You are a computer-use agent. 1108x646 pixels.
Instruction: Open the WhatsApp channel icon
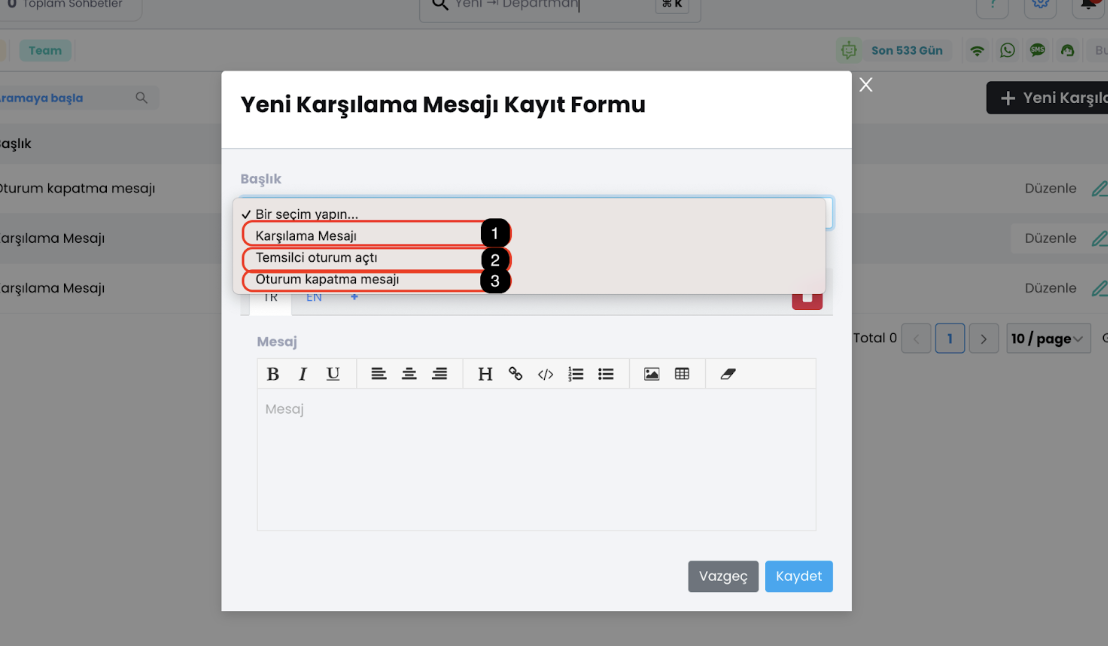pos(1007,49)
